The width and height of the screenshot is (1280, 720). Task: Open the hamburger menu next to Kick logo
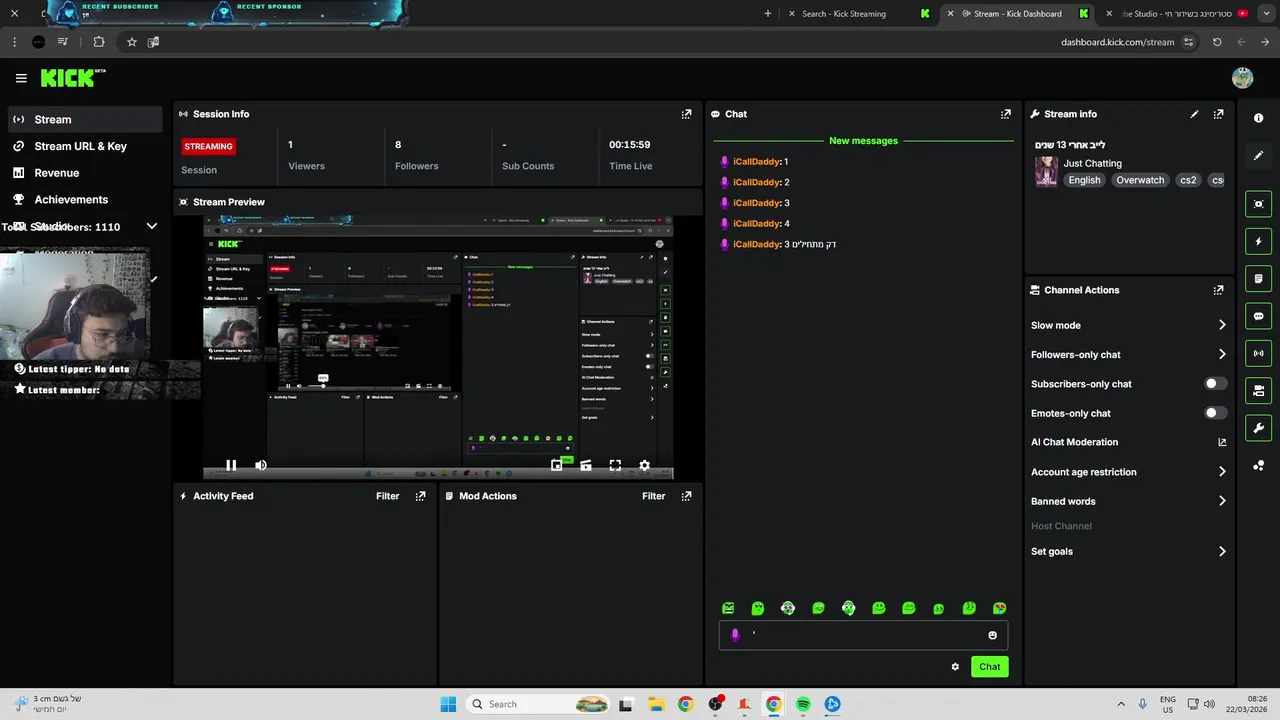coord(21,78)
